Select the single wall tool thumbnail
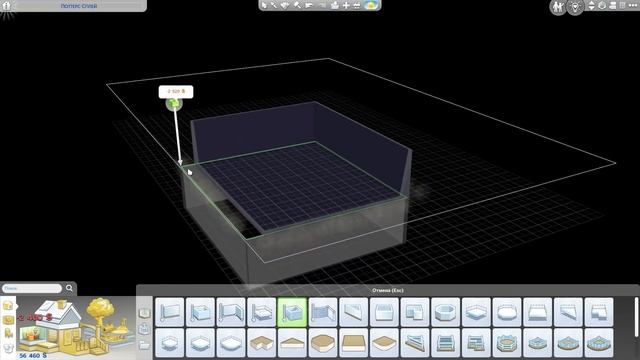640x360 pixels. tap(170, 312)
